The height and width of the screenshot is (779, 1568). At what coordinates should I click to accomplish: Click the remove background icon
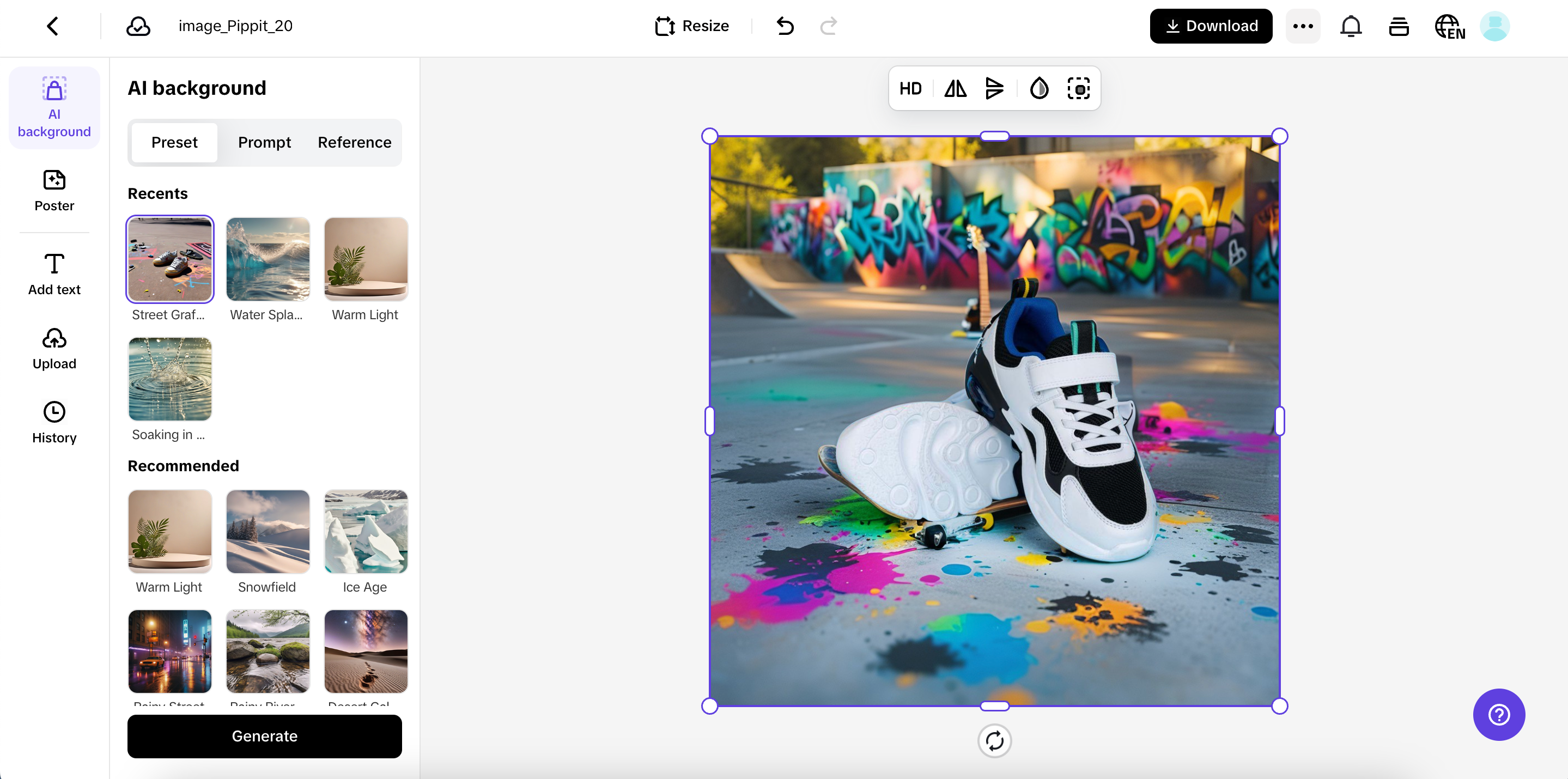1078,89
